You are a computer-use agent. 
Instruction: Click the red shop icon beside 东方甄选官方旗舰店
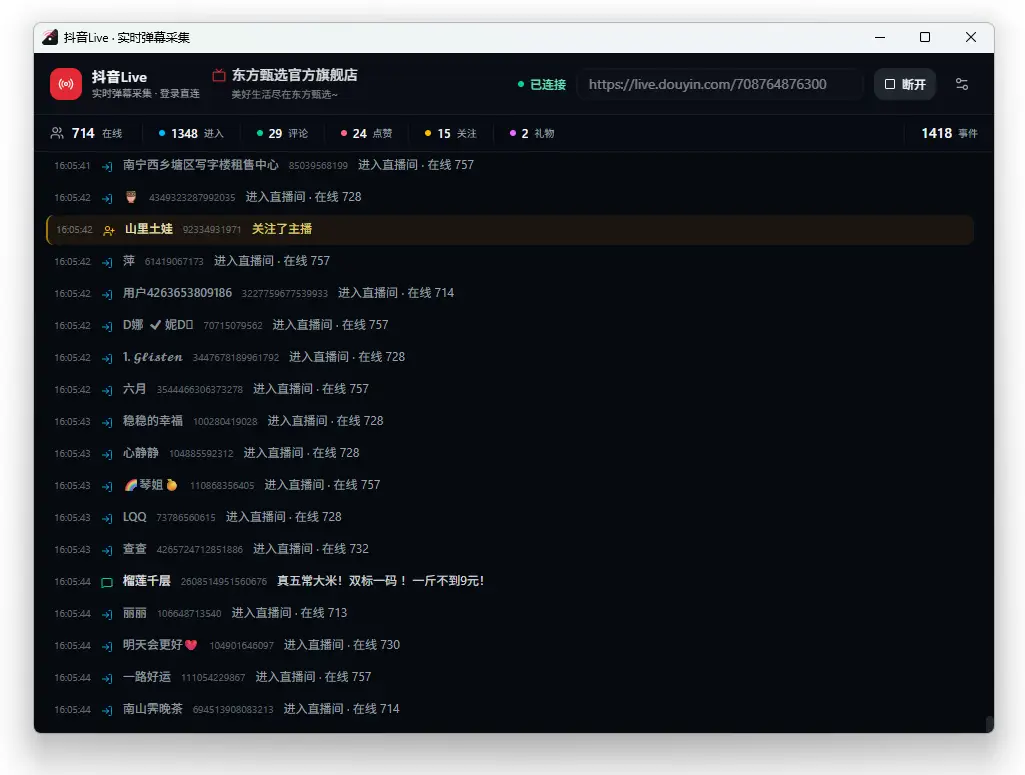(219, 75)
